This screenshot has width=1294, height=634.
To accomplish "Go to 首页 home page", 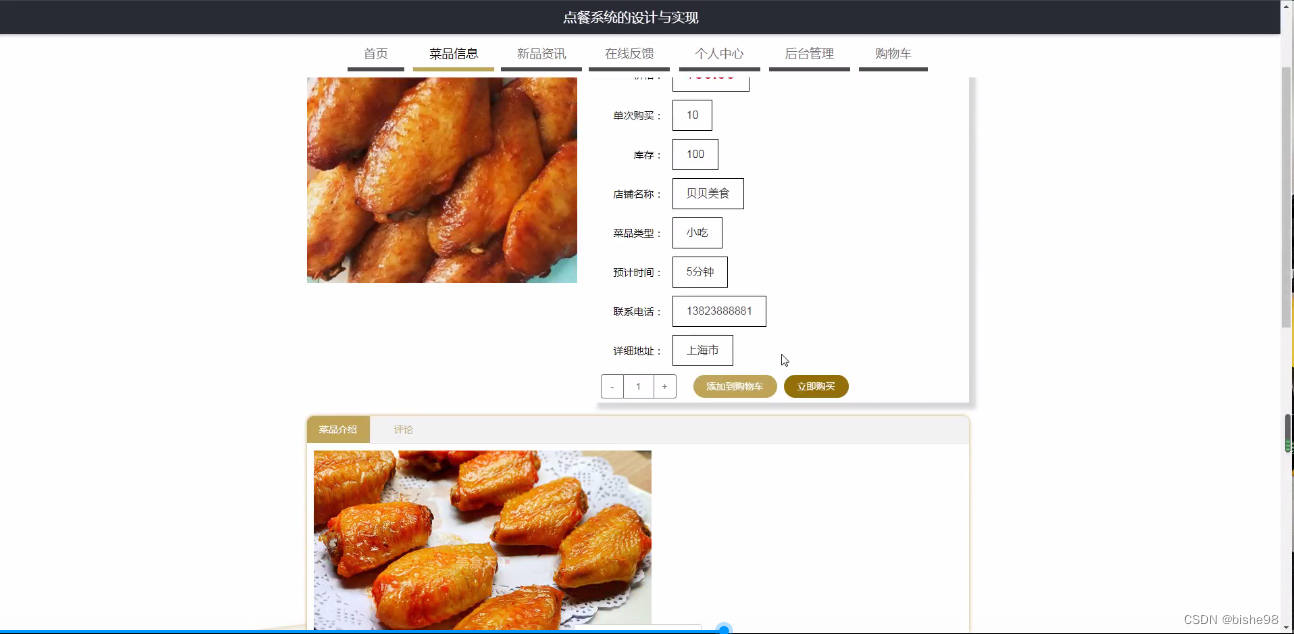I will point(375,54).
